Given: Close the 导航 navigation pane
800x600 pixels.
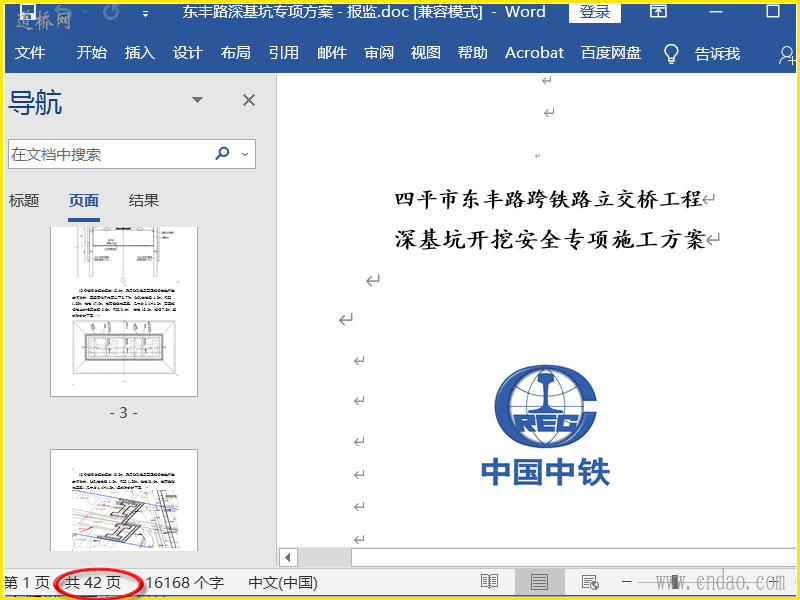Looking at the screenshot, I should click(248, 100).
